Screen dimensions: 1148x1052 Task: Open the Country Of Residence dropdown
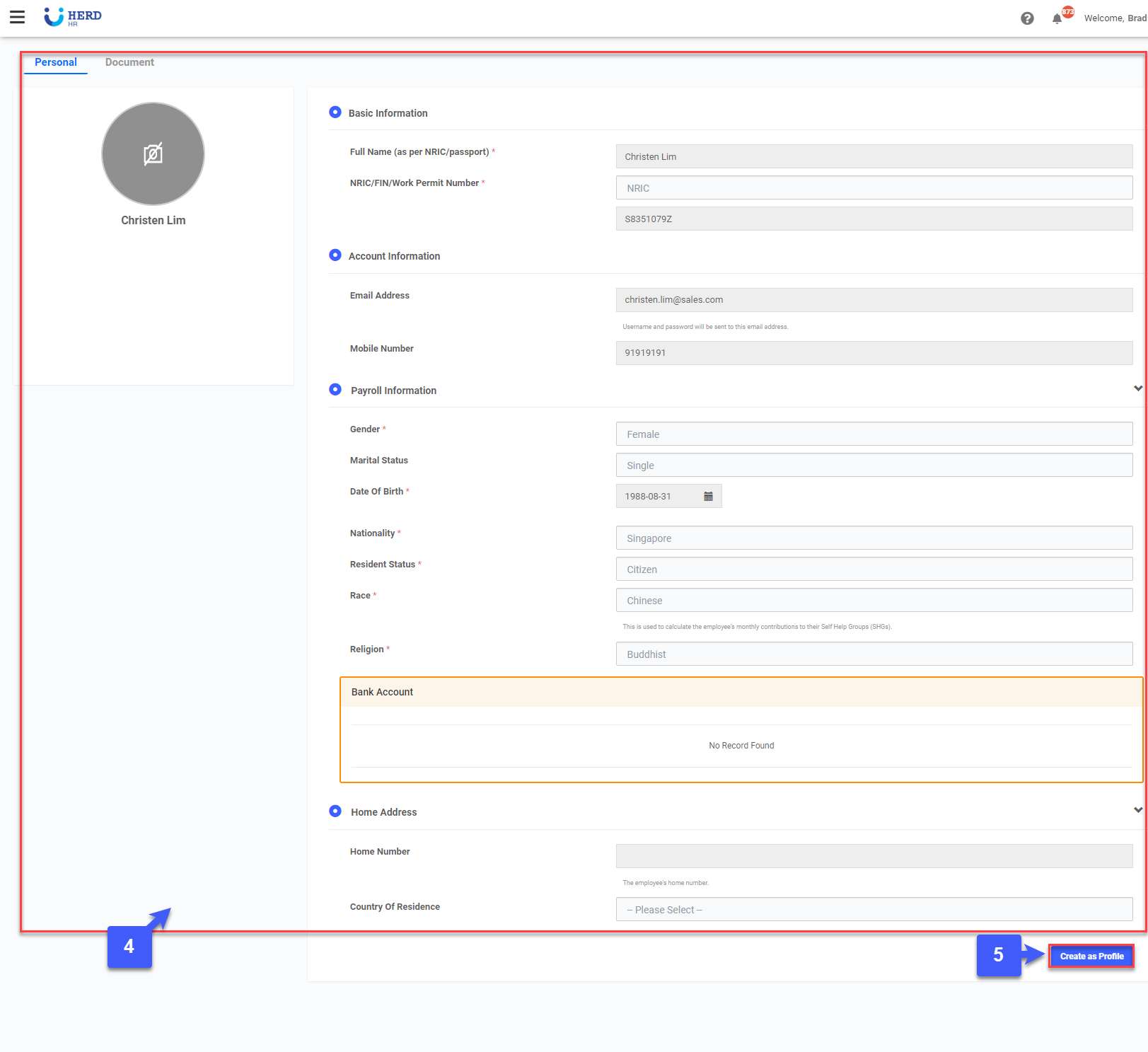[874, 909]
